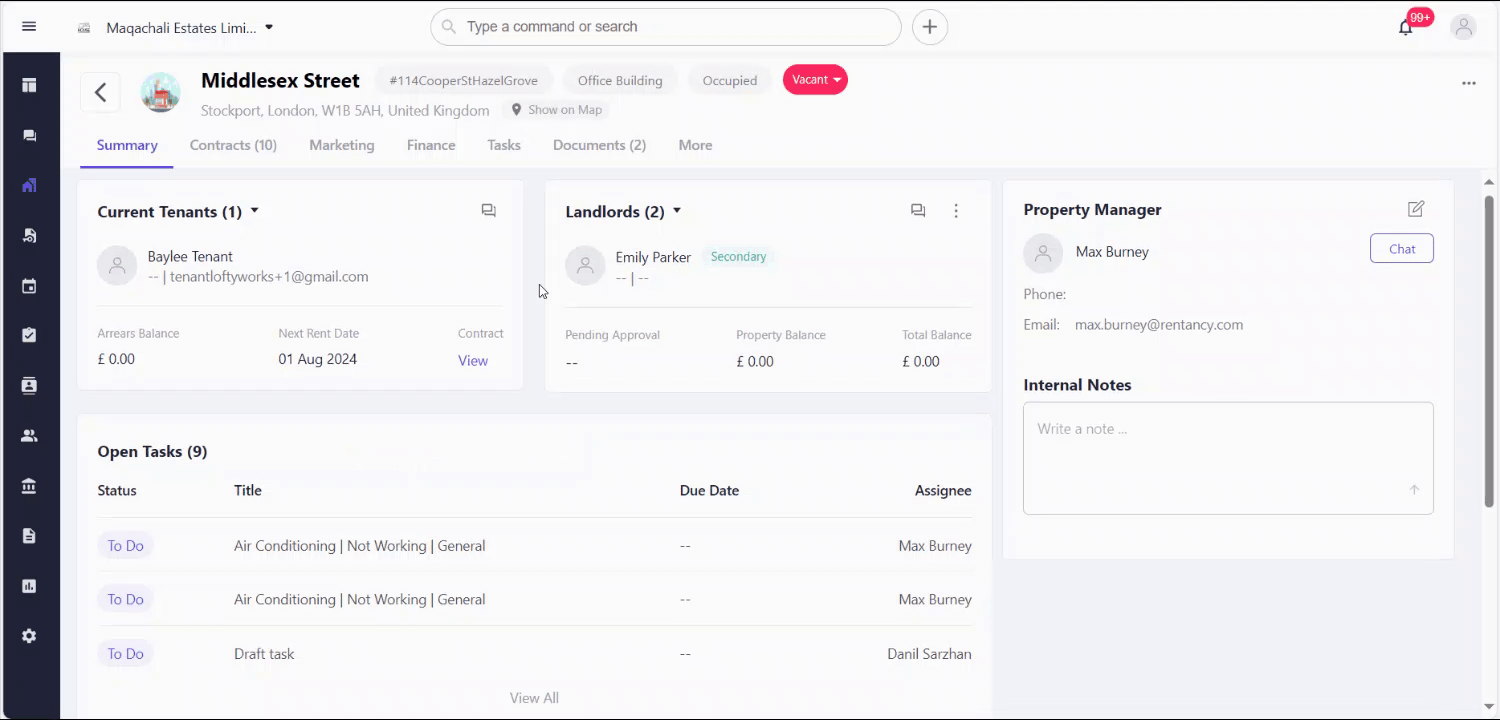Open the Draft task row title
Screen dimensions: 1500x720
pos(264,654)
